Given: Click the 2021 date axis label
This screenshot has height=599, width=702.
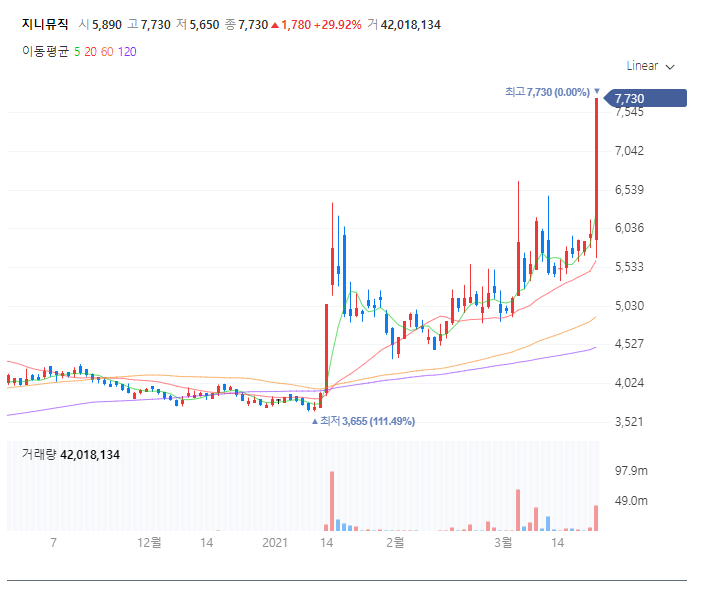Looking at the screenshot, I should tap(274, 543).
